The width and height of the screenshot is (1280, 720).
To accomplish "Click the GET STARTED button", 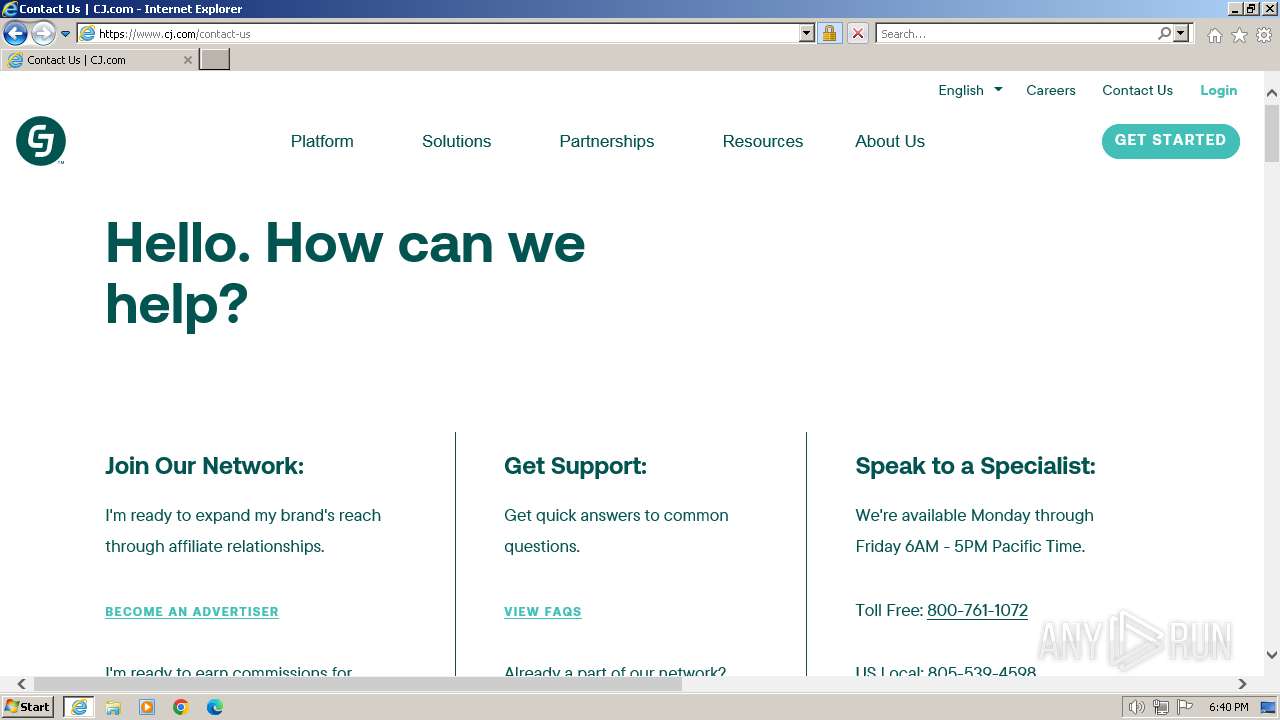I will [1171, 141].
